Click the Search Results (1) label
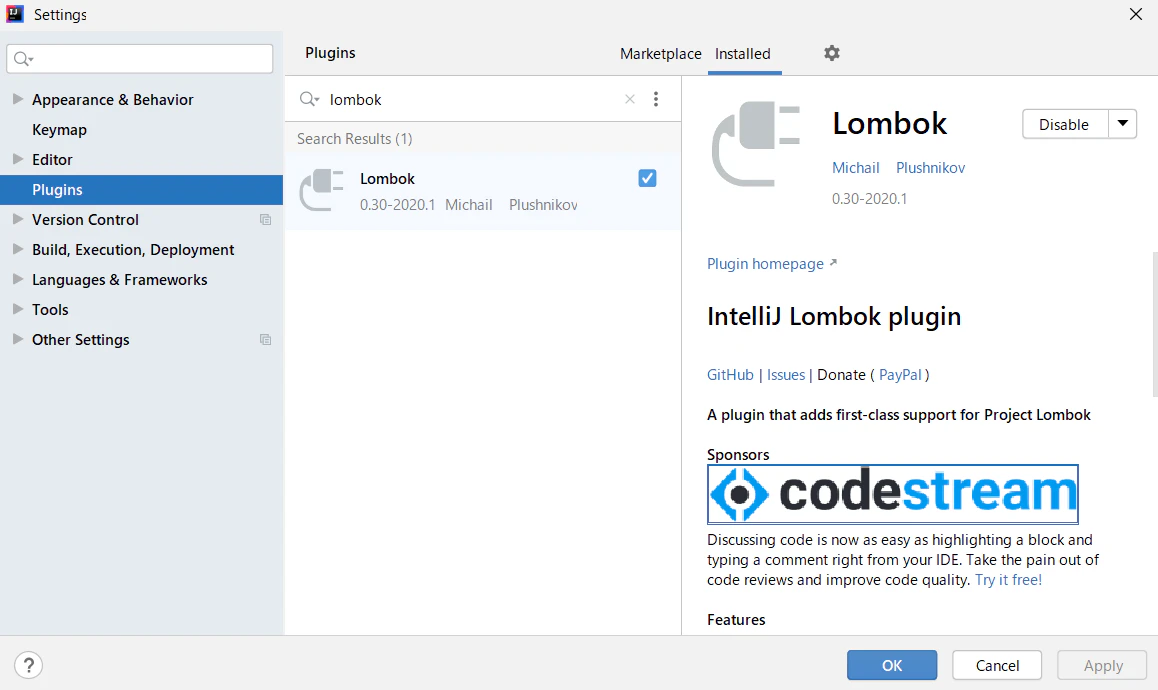Screen dimensions: 1158x690 (354, 139)
